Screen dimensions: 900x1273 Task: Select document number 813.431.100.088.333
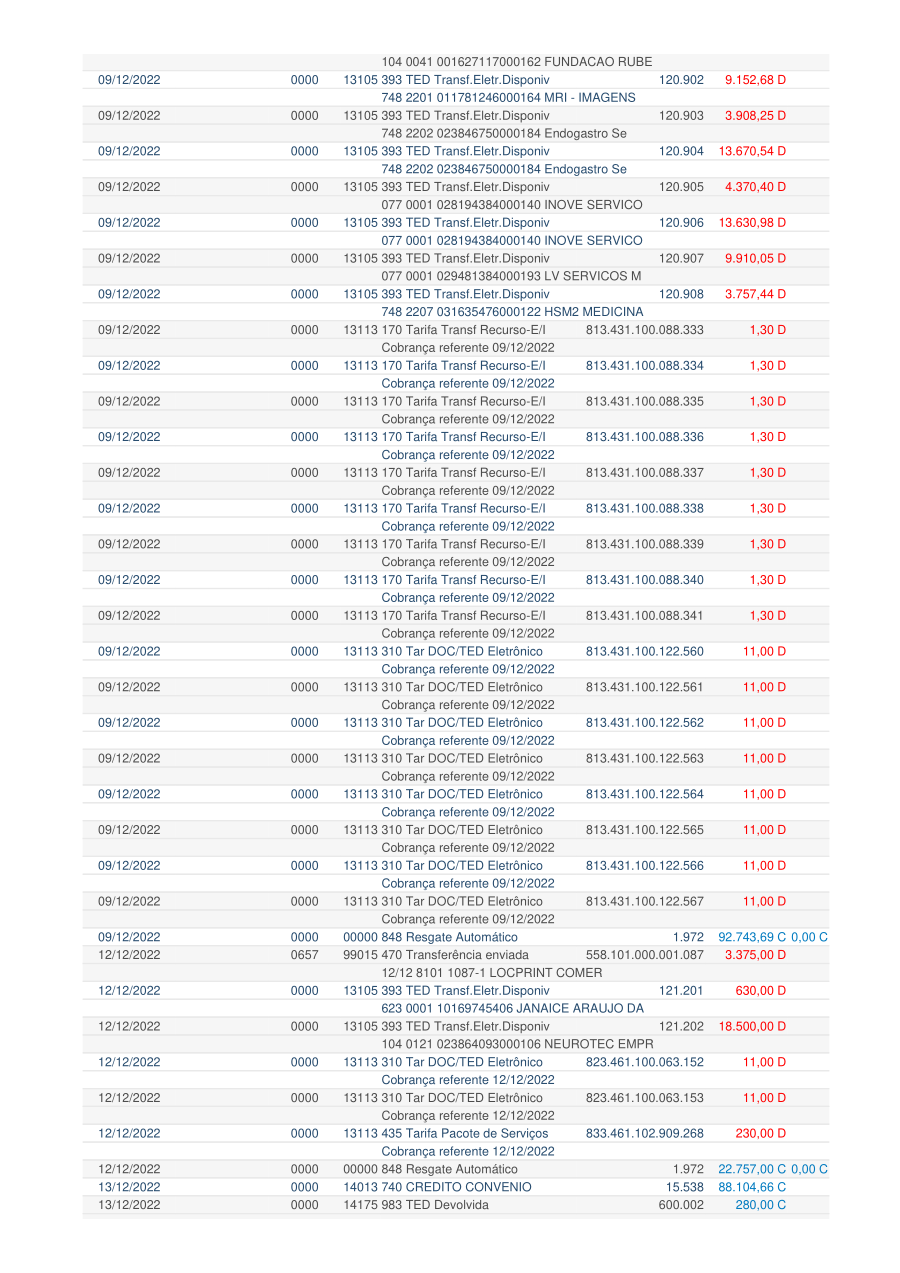click(644, 330)
